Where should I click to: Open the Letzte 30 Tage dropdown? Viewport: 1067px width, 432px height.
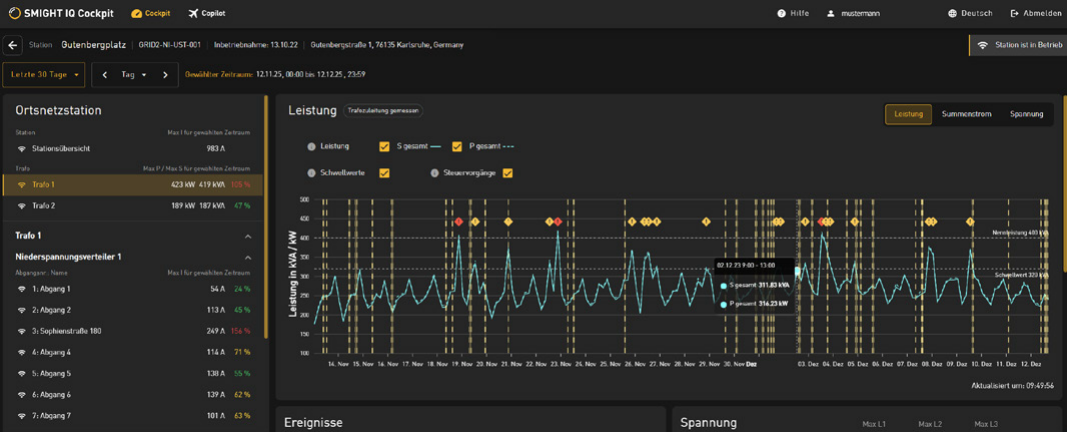pyautogui.click(x=44, y=75)
